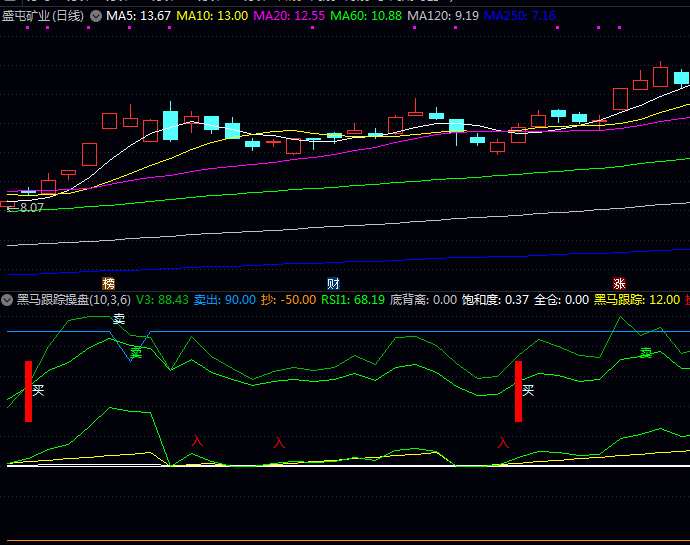Select the rightmost red 买 signal bar

[x=519, y=391]
